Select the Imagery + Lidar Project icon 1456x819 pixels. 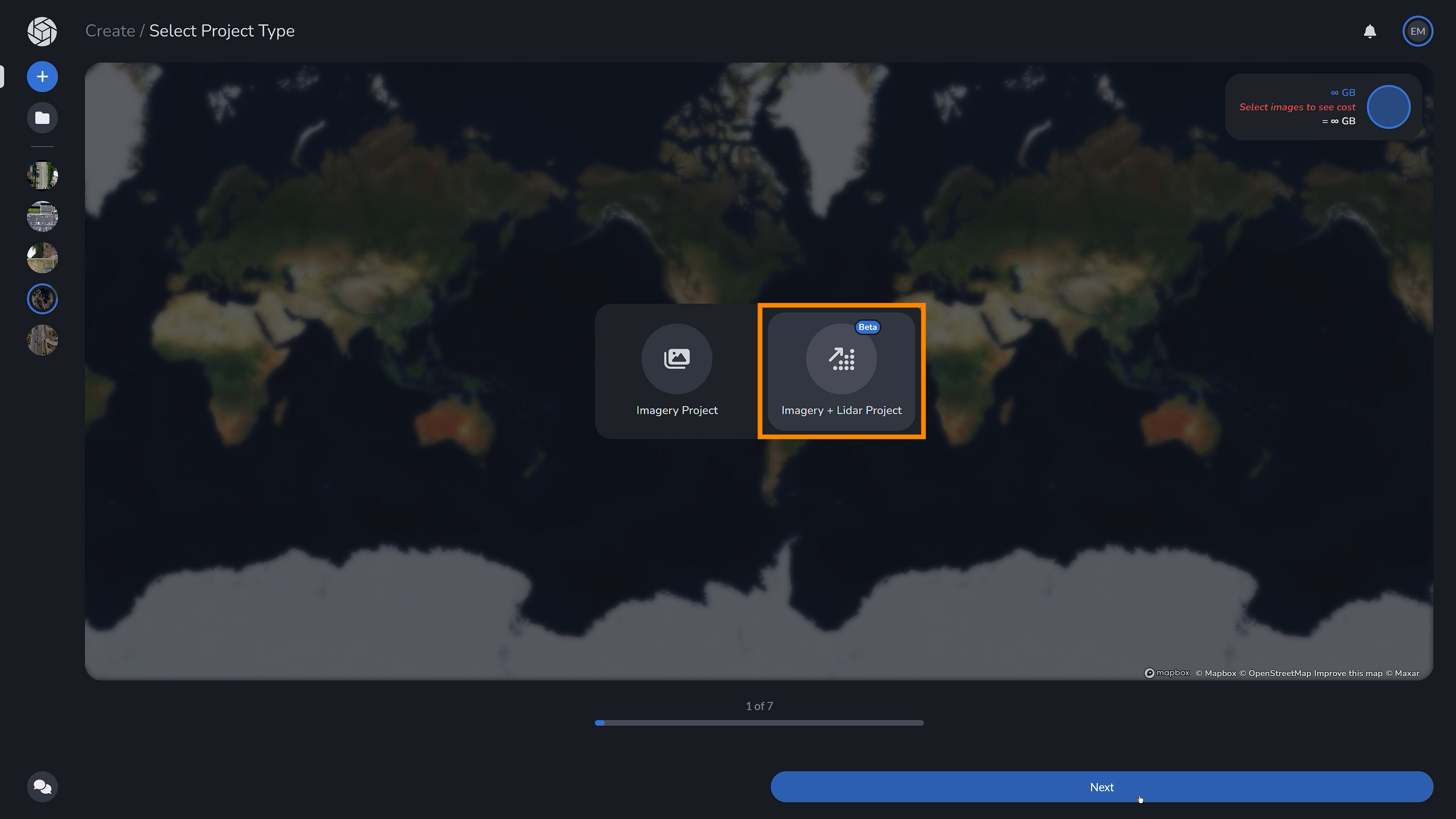click(x=841, y=358)
